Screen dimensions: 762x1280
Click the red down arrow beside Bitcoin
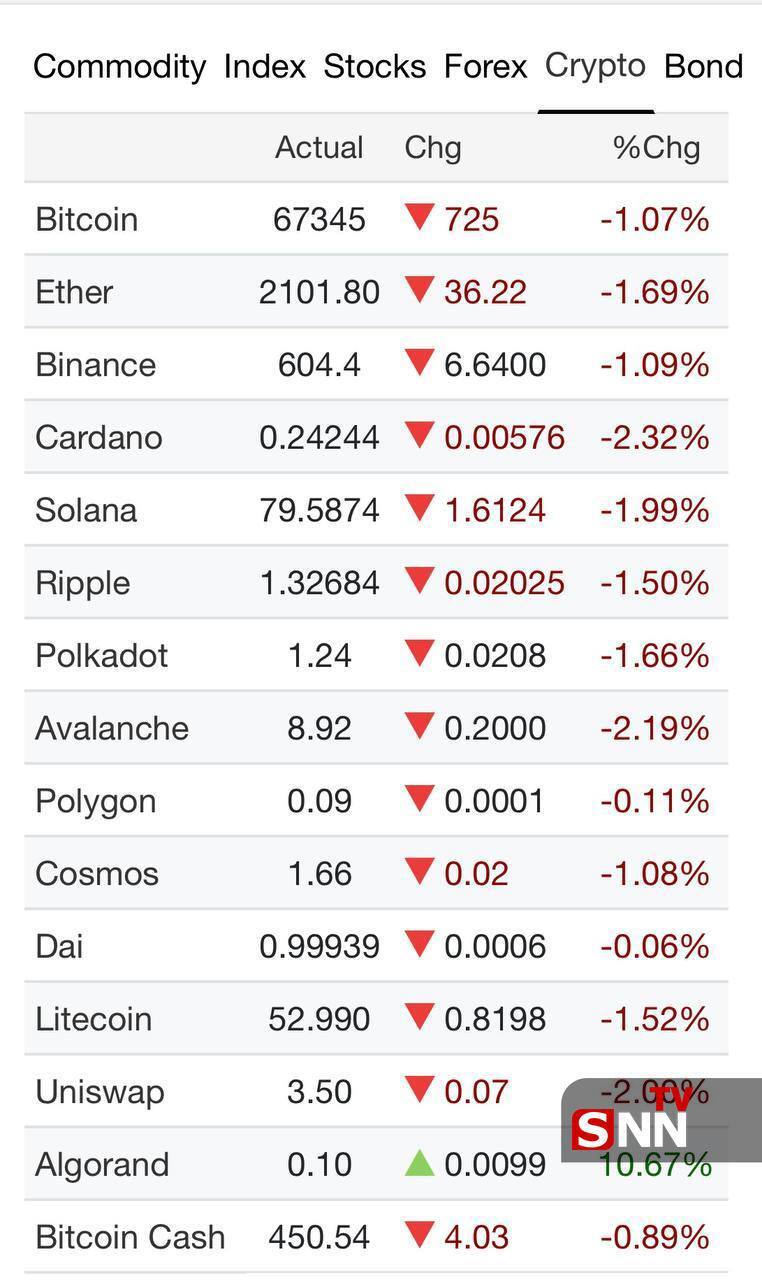419,217
